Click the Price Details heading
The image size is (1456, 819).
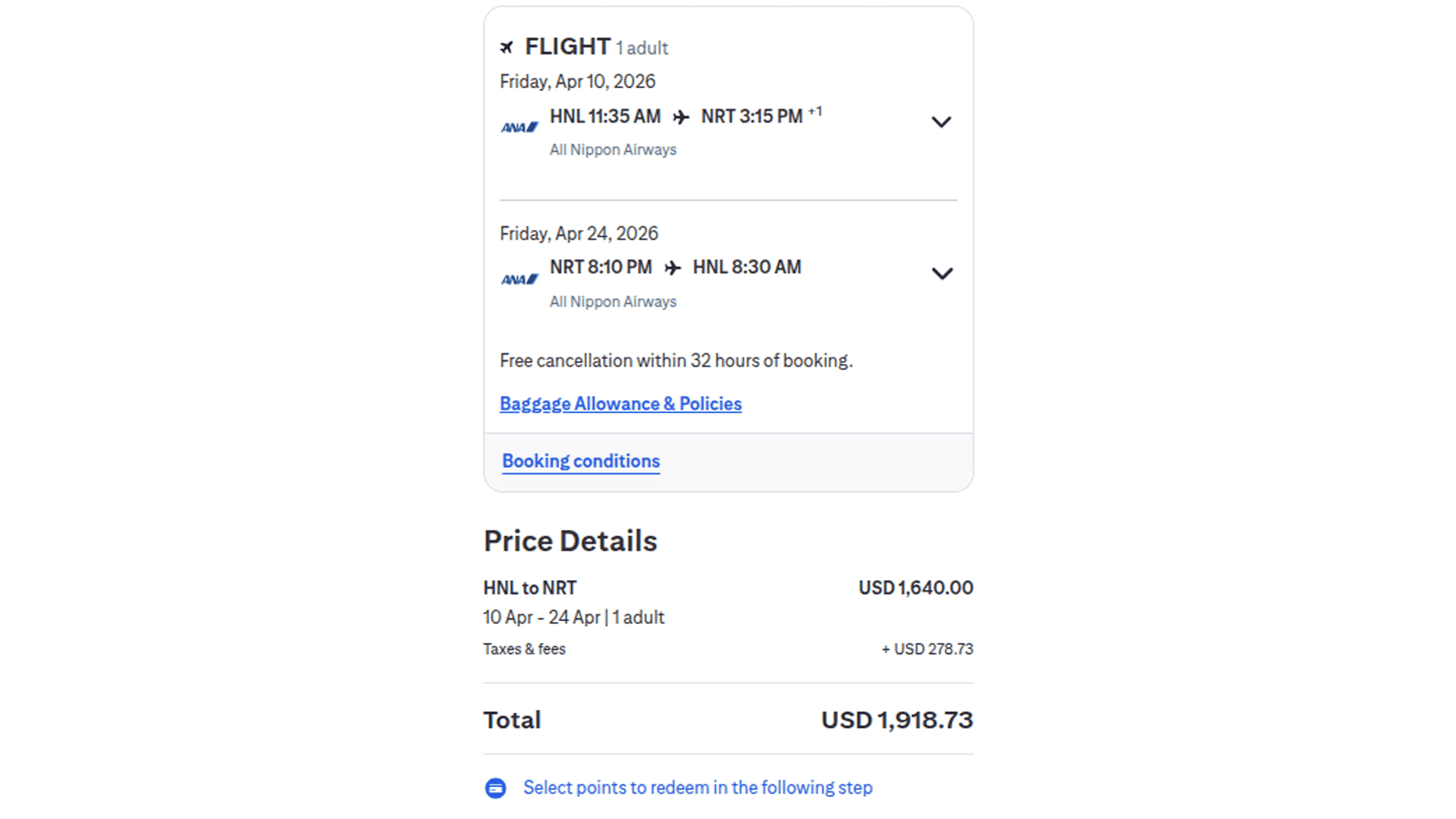(570, 541)
